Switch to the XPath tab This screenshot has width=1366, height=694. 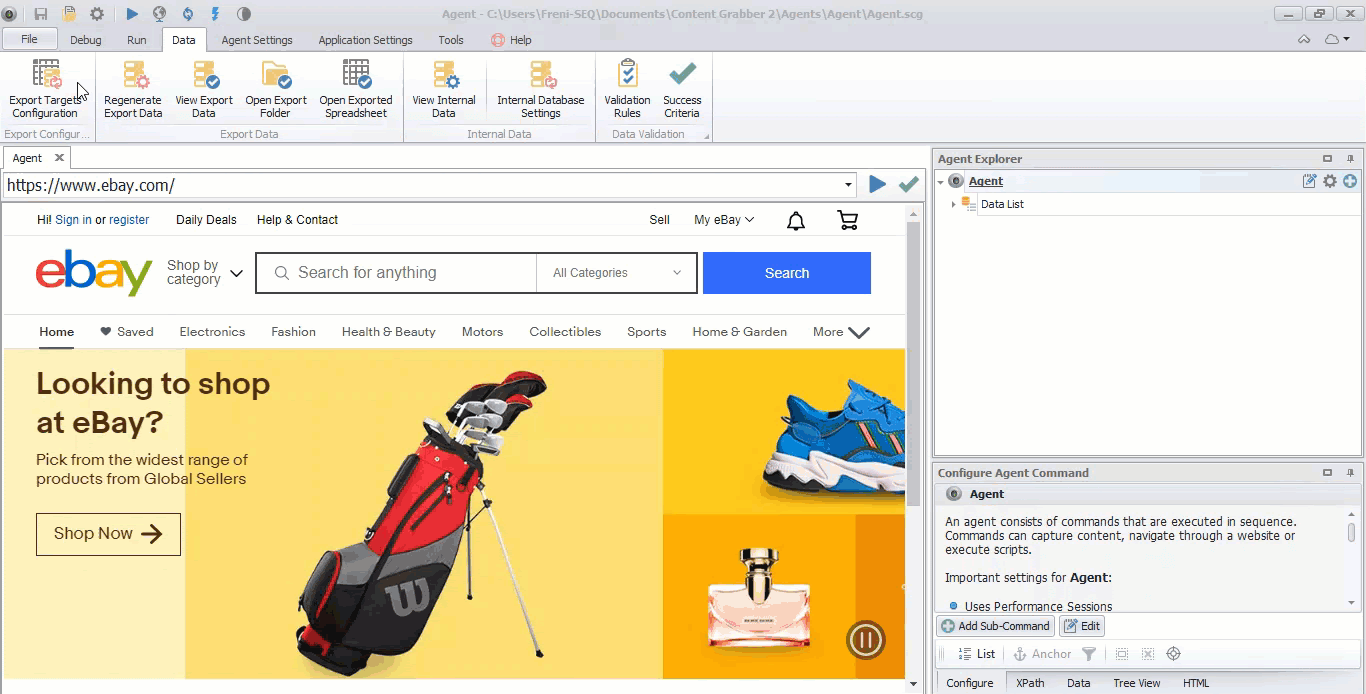click(1030, 683)
